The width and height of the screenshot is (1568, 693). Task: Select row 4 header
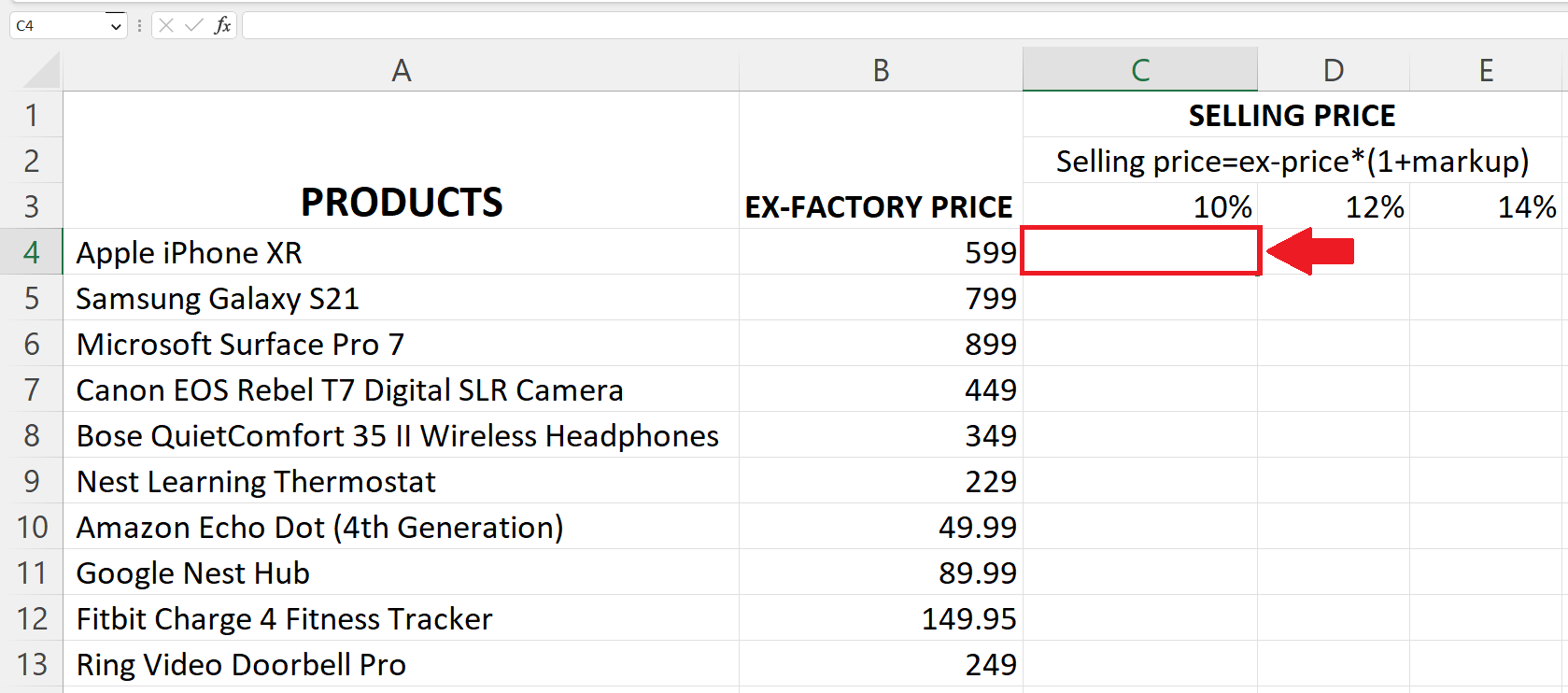click(32, 252)
